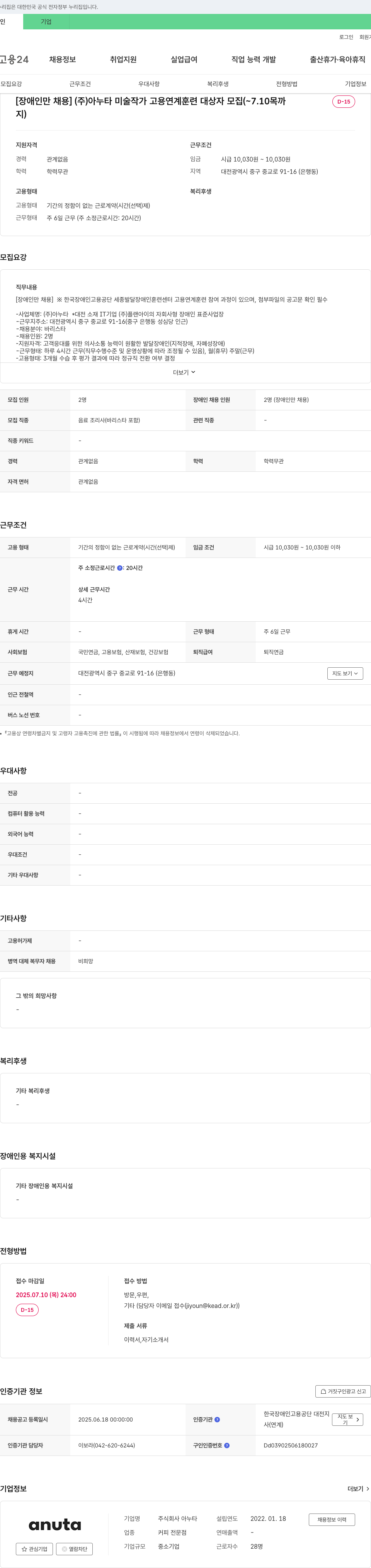Select 주 6일 근무 in 근무 형태 row

(277, 632)
